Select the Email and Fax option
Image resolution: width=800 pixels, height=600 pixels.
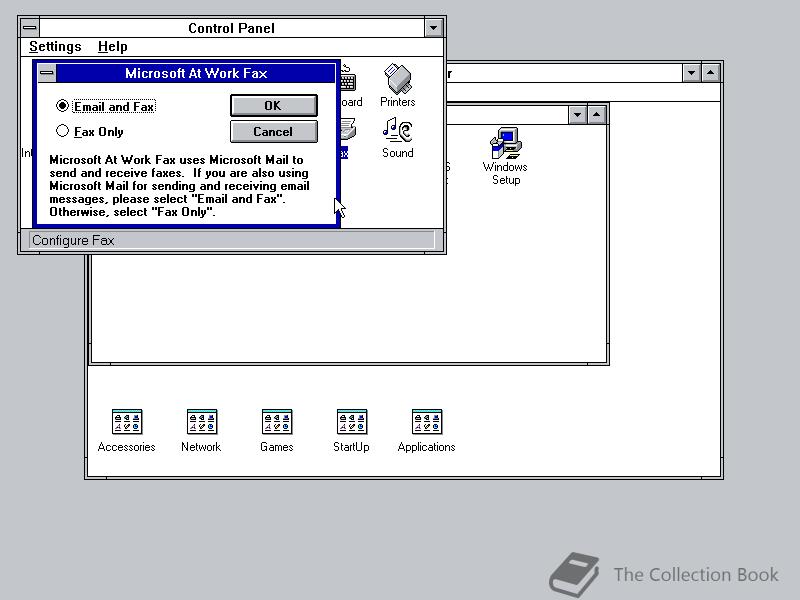(106, 106)
